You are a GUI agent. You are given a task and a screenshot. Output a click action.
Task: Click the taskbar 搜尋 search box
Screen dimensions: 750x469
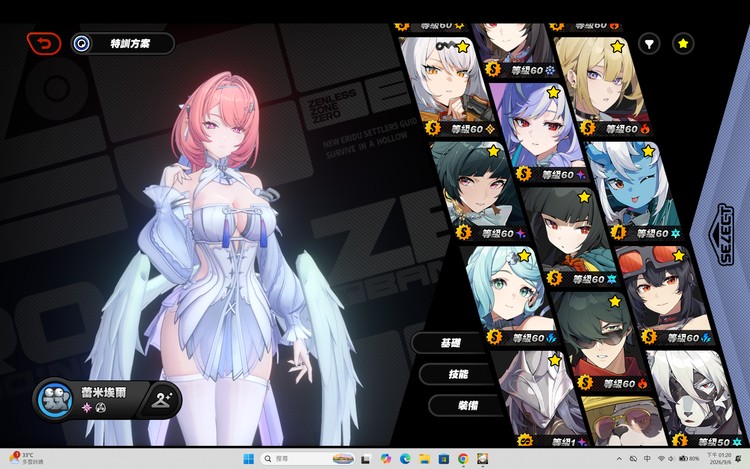pyautogui.click(x=307, y=459)
